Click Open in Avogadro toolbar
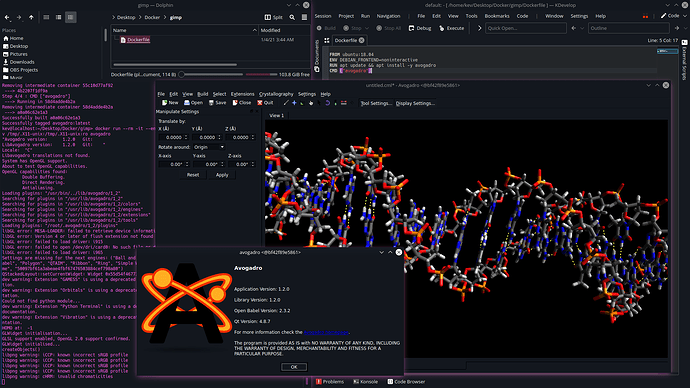Viewport: 690px width, 388px height. 193,103
